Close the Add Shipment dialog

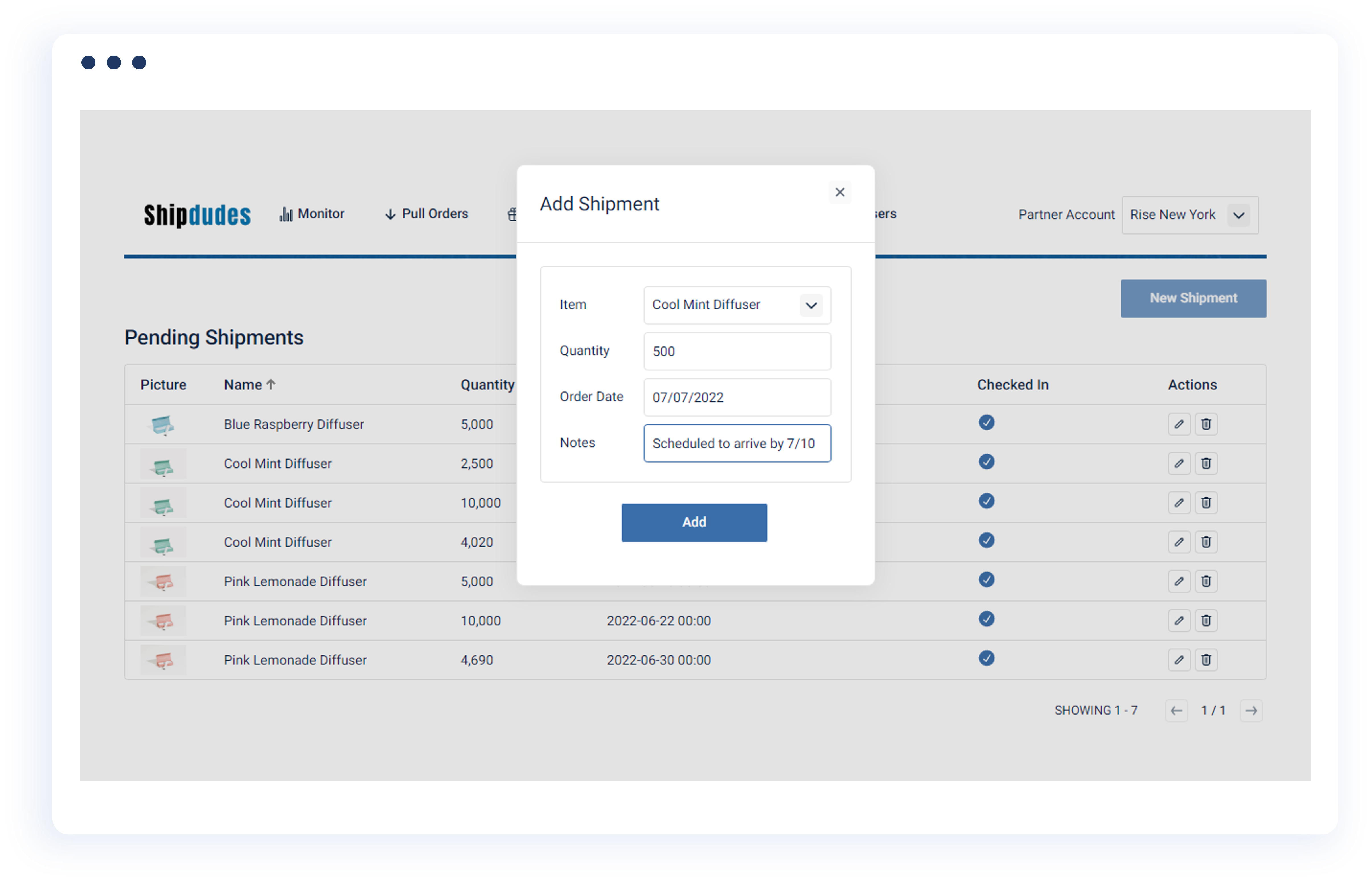point(840,192)
